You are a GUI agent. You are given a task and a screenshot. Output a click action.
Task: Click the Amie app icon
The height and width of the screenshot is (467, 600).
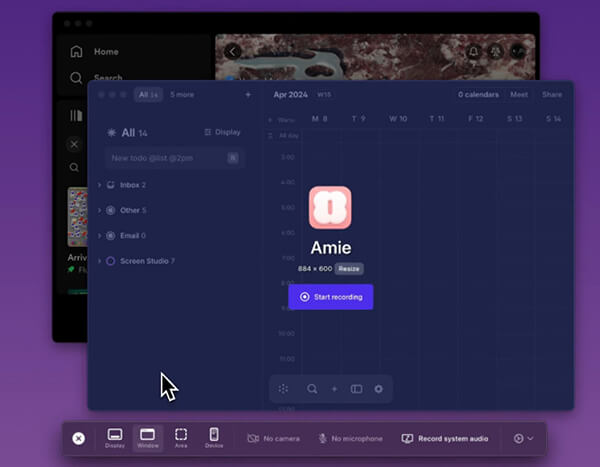(330, 208)
